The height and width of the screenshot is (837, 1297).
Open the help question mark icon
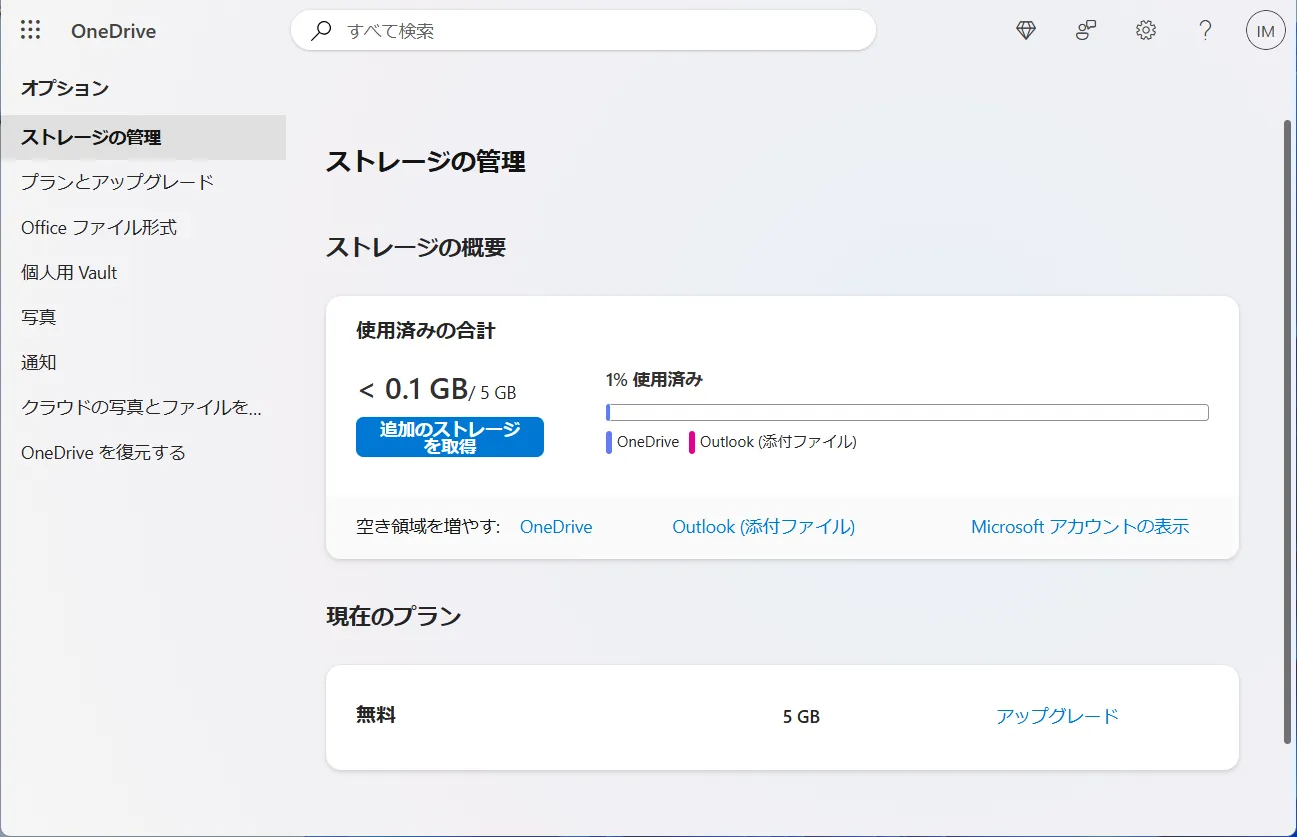coord(1206,31)
